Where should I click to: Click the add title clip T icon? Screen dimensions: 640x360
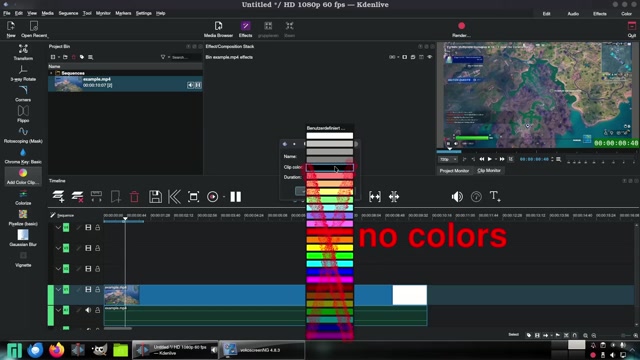(x=495, y=196)
